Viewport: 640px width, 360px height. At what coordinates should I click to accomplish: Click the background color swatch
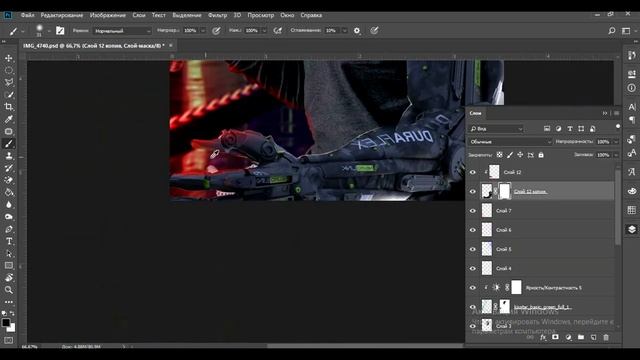point(11,328)
